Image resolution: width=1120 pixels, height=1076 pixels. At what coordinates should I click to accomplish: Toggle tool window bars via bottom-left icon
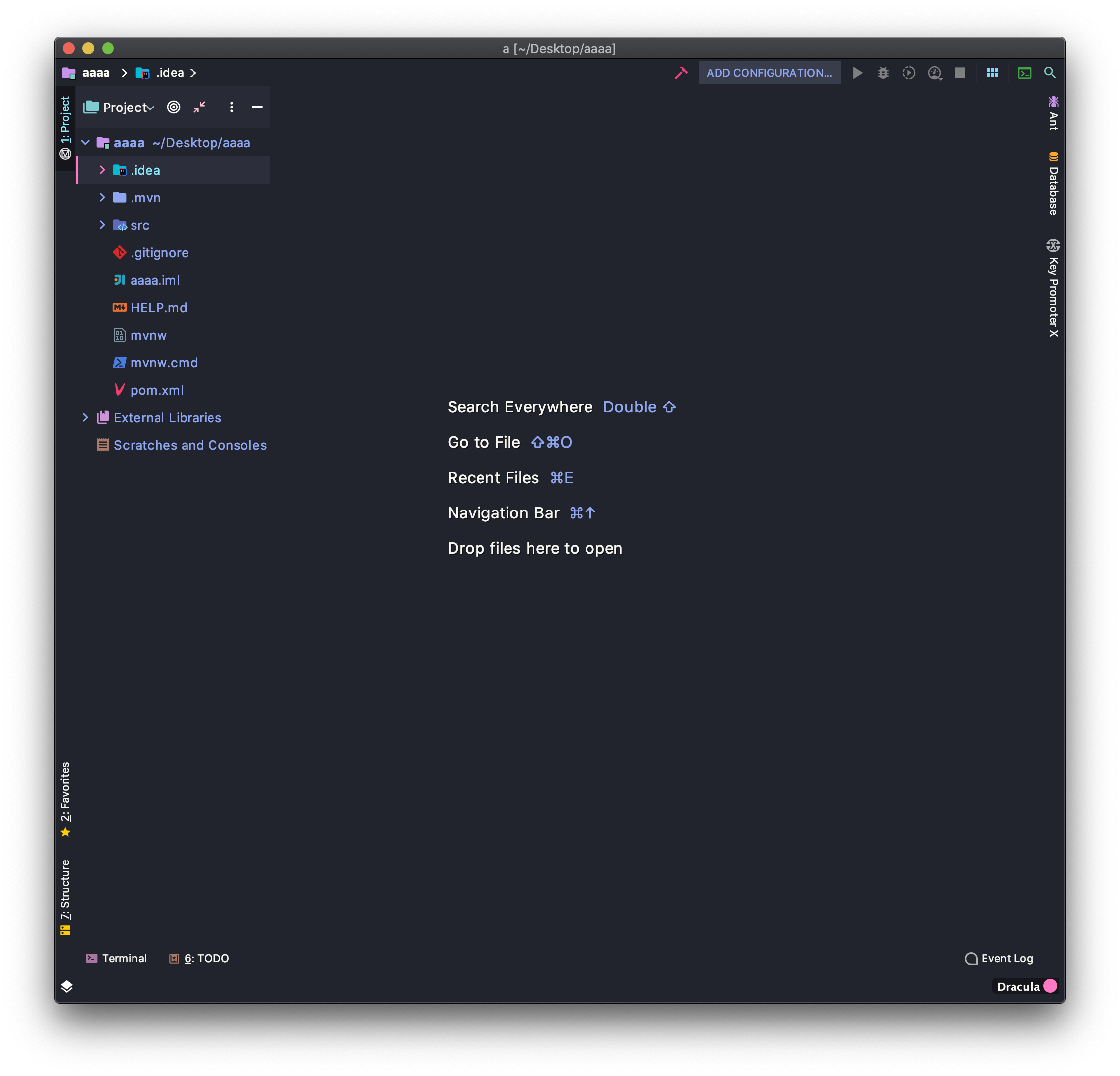pyautogui.click(x=66, y=986)
